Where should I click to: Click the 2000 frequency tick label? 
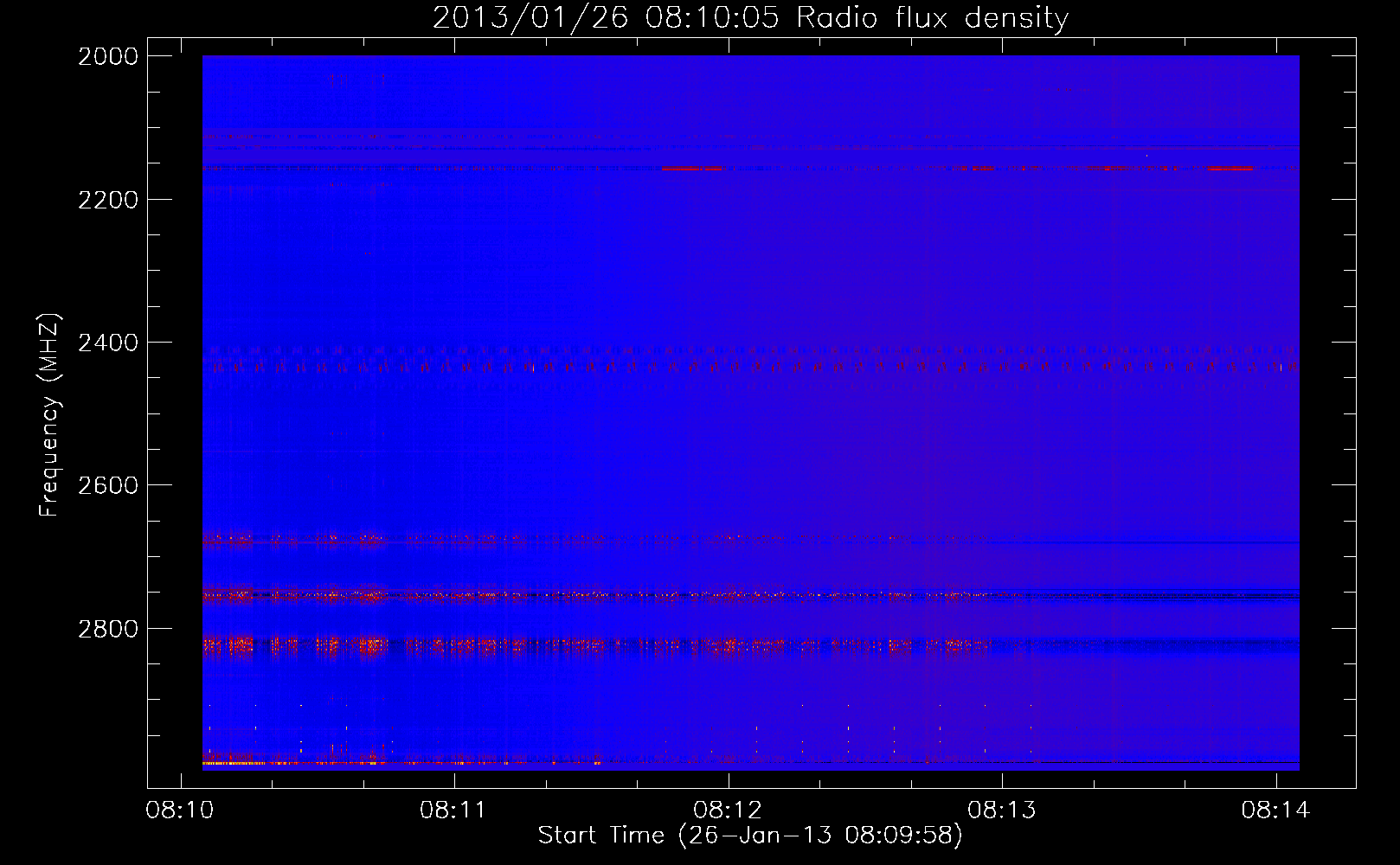pos(108,56)
